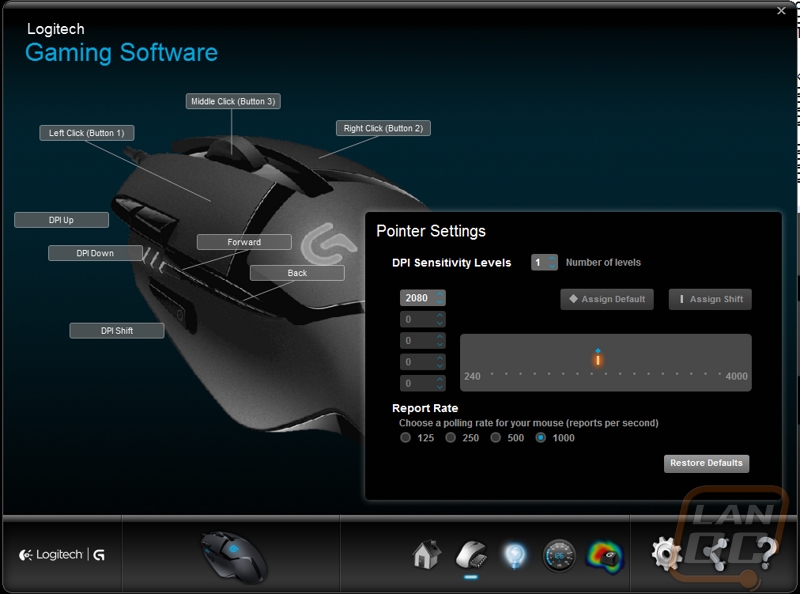This screenshot has width=800, height=594.
Task: Click the Left Click (Button 1) label
Action: pyautogui.click(x=87, y=133)
